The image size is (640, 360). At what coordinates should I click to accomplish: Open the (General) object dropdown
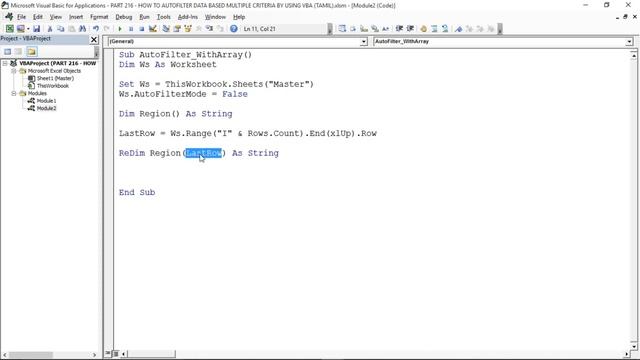(x=364, y=42)
